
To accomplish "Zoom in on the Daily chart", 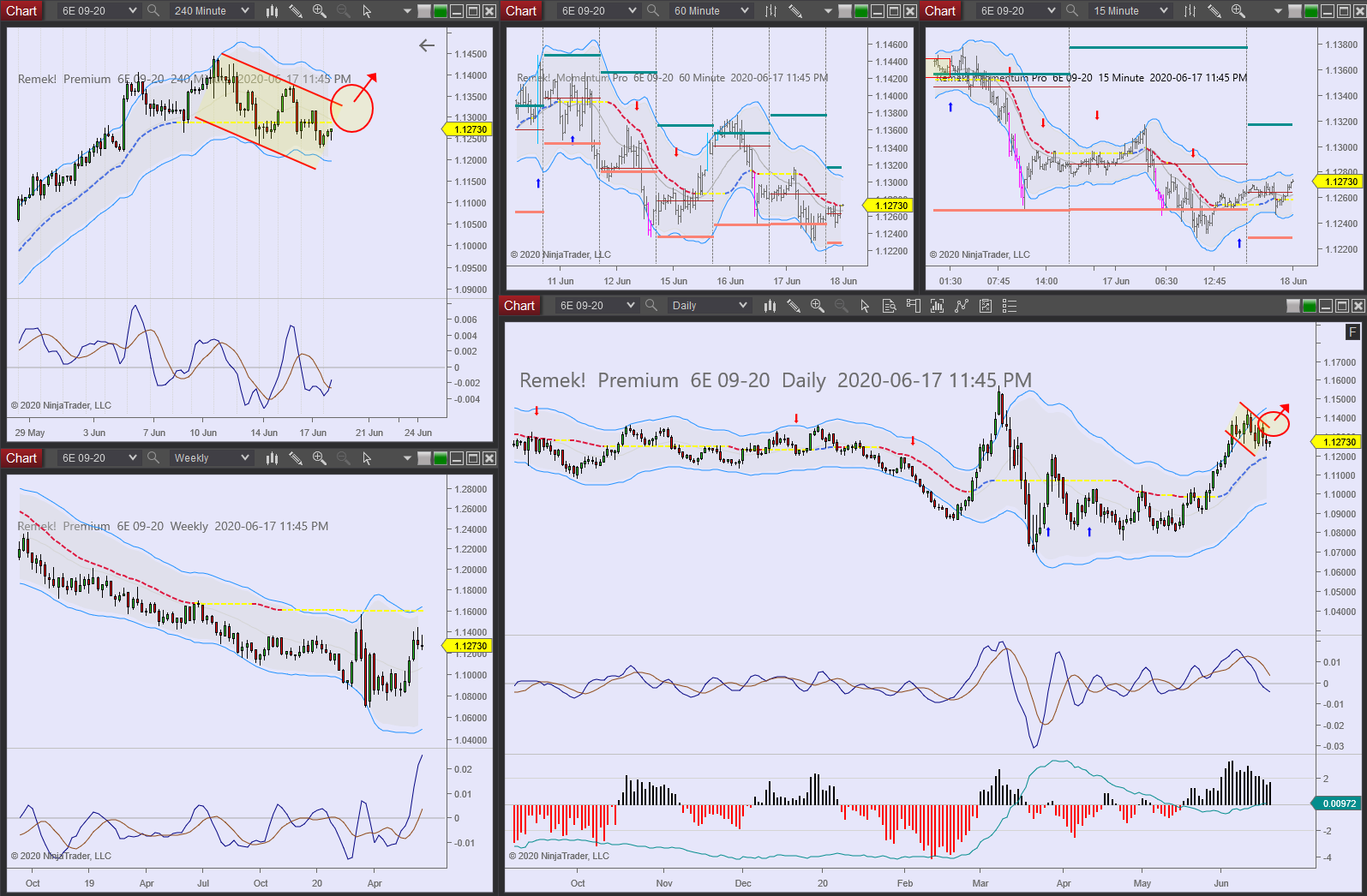I will click(x=818, y=306).
